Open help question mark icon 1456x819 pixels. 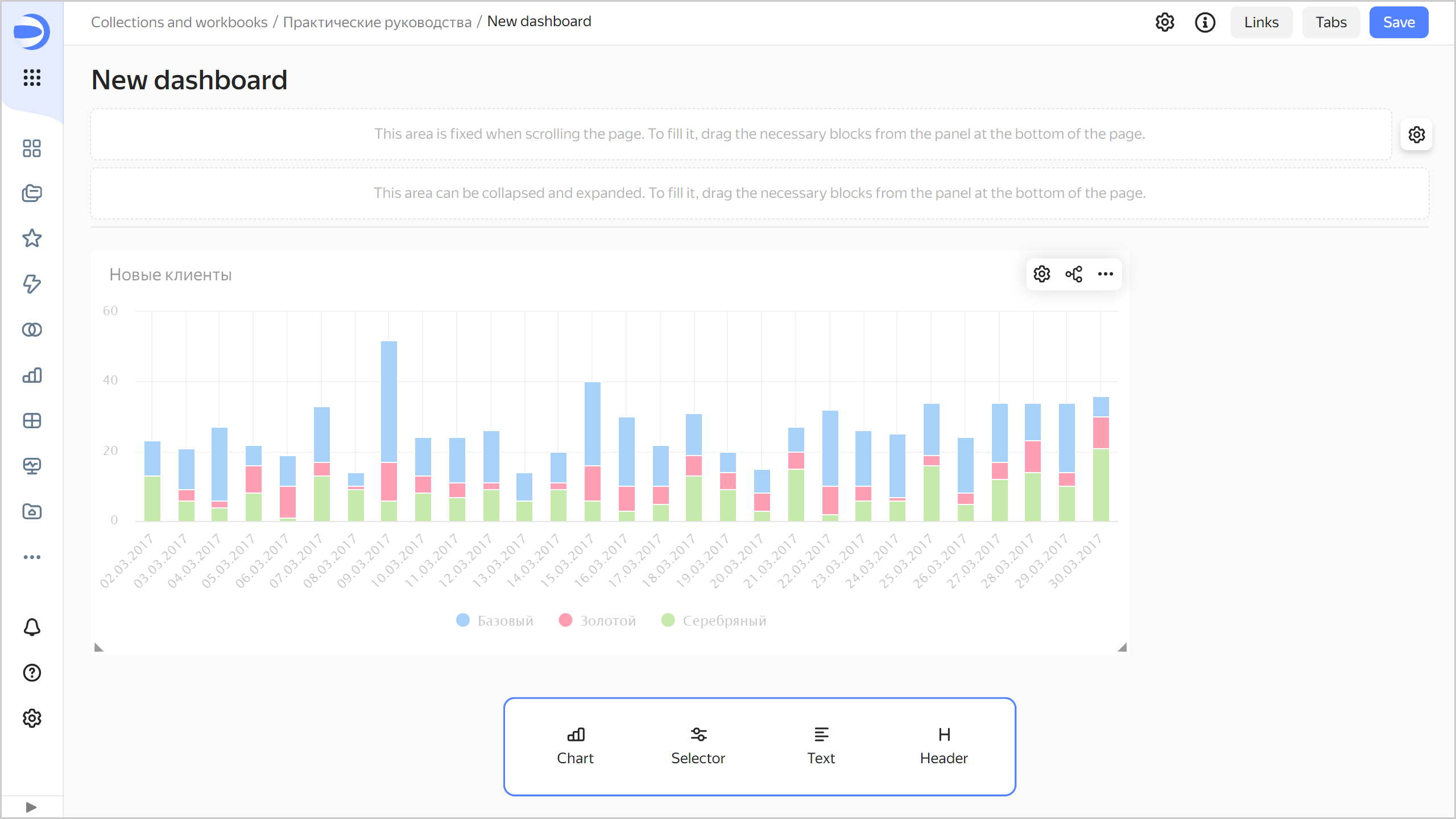pos(32,673)
